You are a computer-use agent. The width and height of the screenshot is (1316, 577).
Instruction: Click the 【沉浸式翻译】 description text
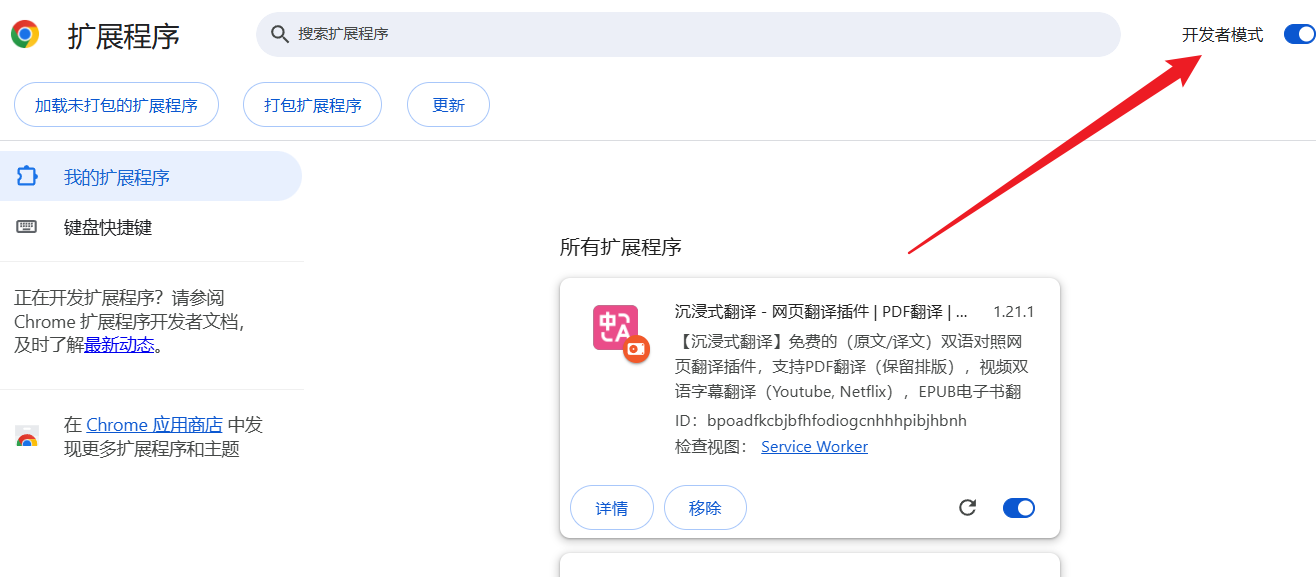pos(852,366)
